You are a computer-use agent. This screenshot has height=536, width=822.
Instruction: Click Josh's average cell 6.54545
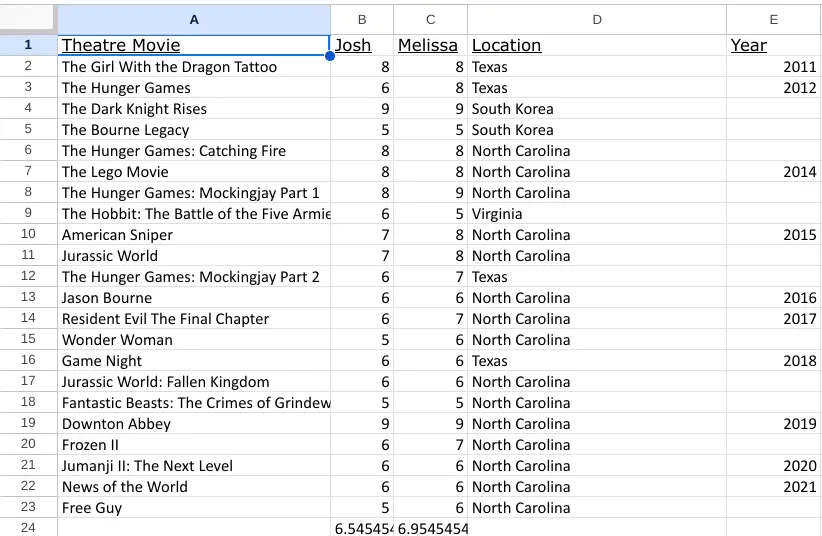tap(362, 527)
